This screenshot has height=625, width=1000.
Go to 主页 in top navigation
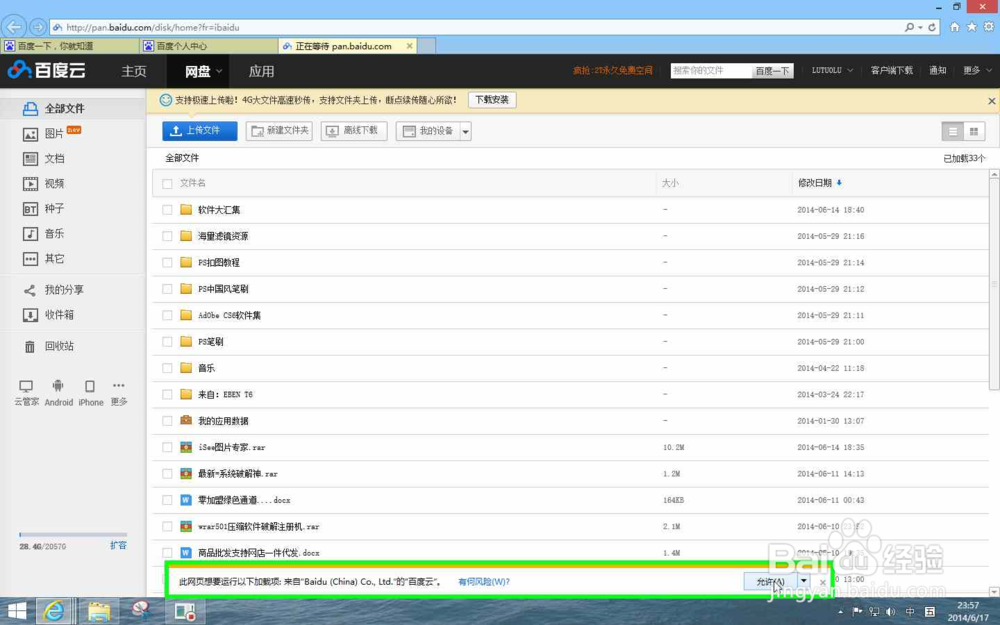click(134, 71)
